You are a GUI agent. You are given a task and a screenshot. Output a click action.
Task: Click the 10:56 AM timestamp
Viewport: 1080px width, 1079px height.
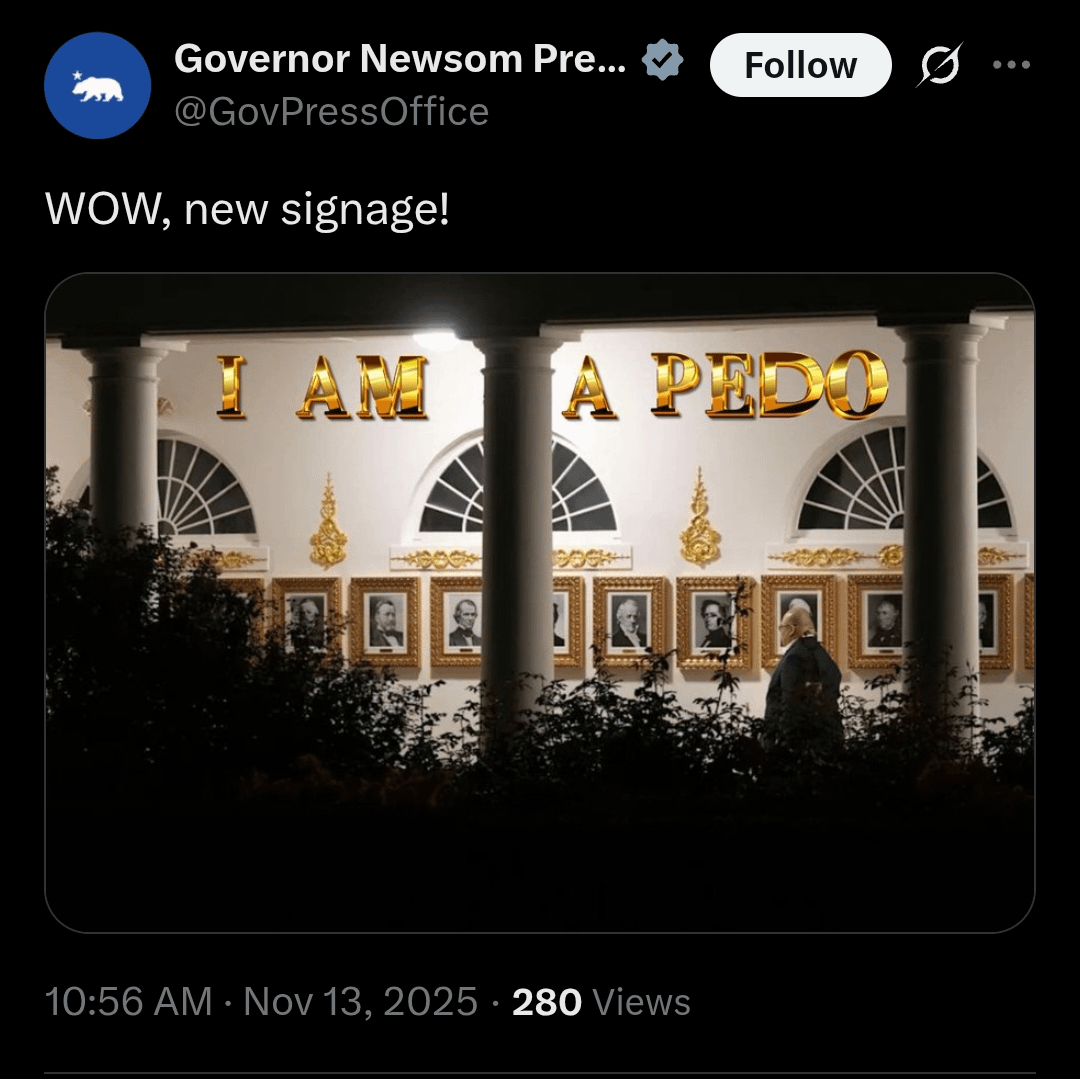[x=128, y=1002]
